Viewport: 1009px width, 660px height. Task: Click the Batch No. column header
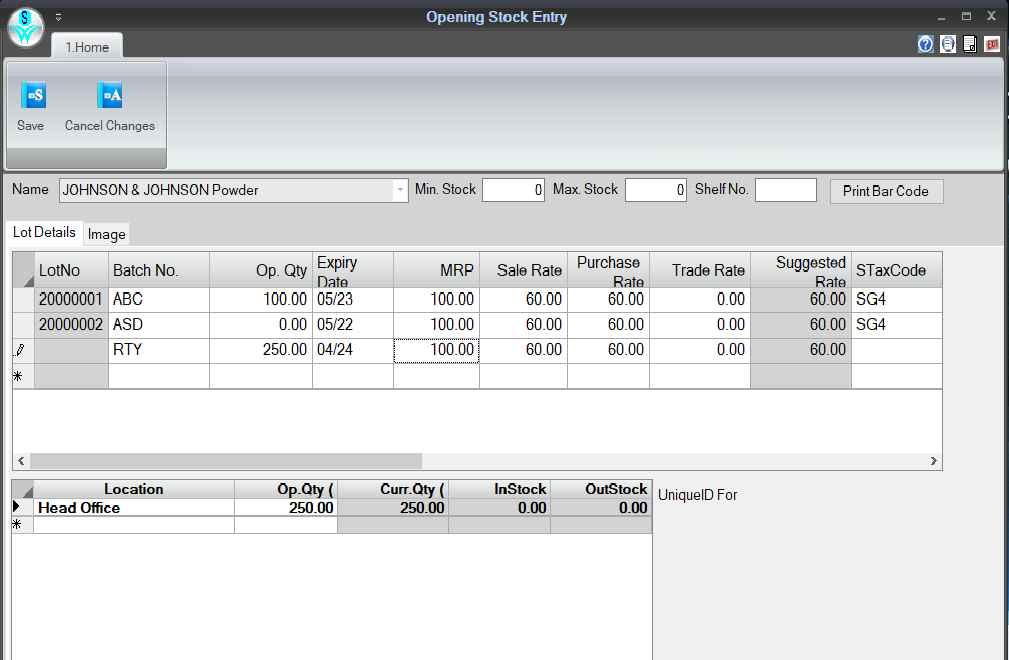tap(159, 270)
